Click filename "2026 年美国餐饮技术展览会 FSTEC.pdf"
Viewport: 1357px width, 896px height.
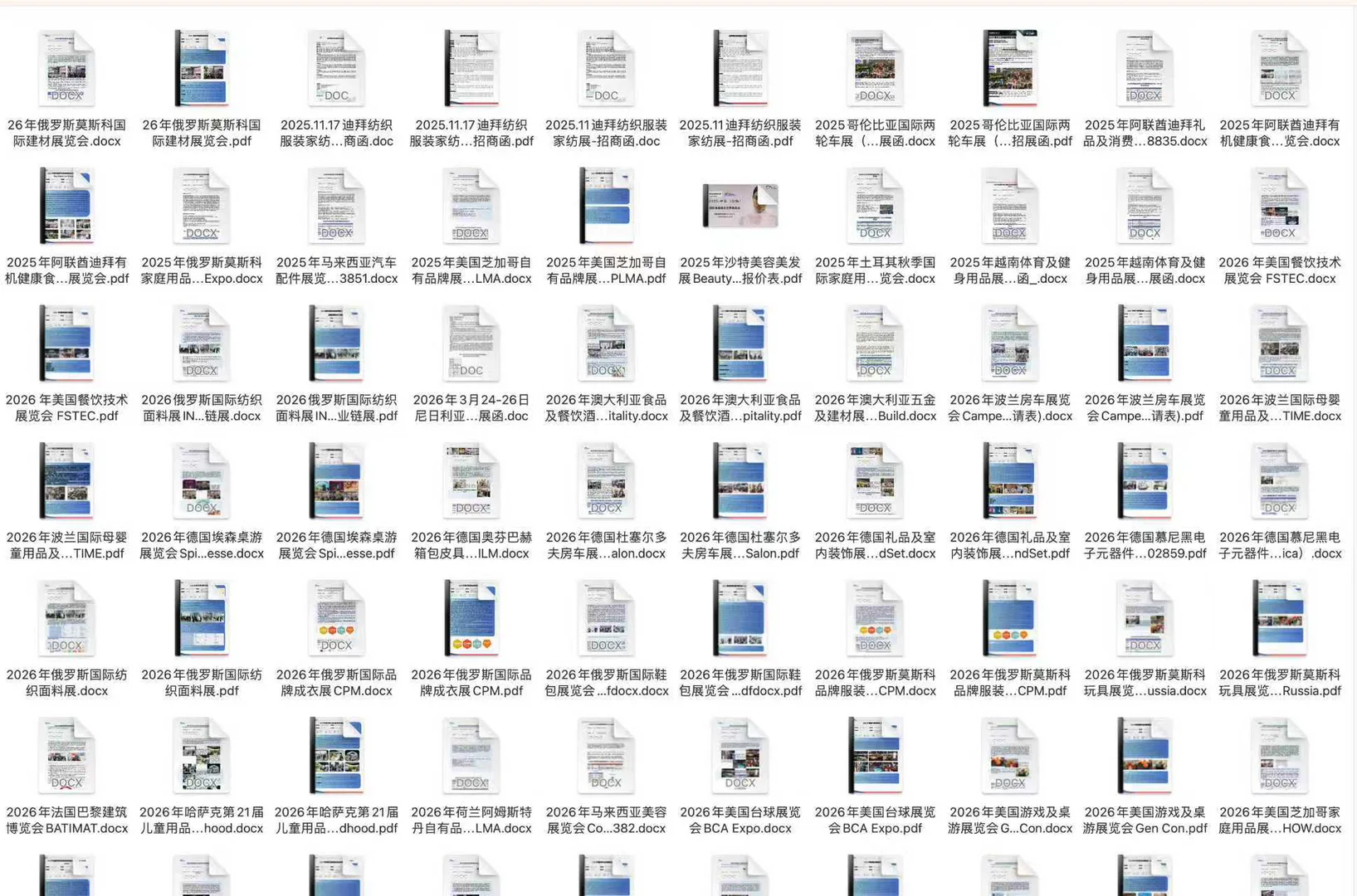[x=66, y=408]
